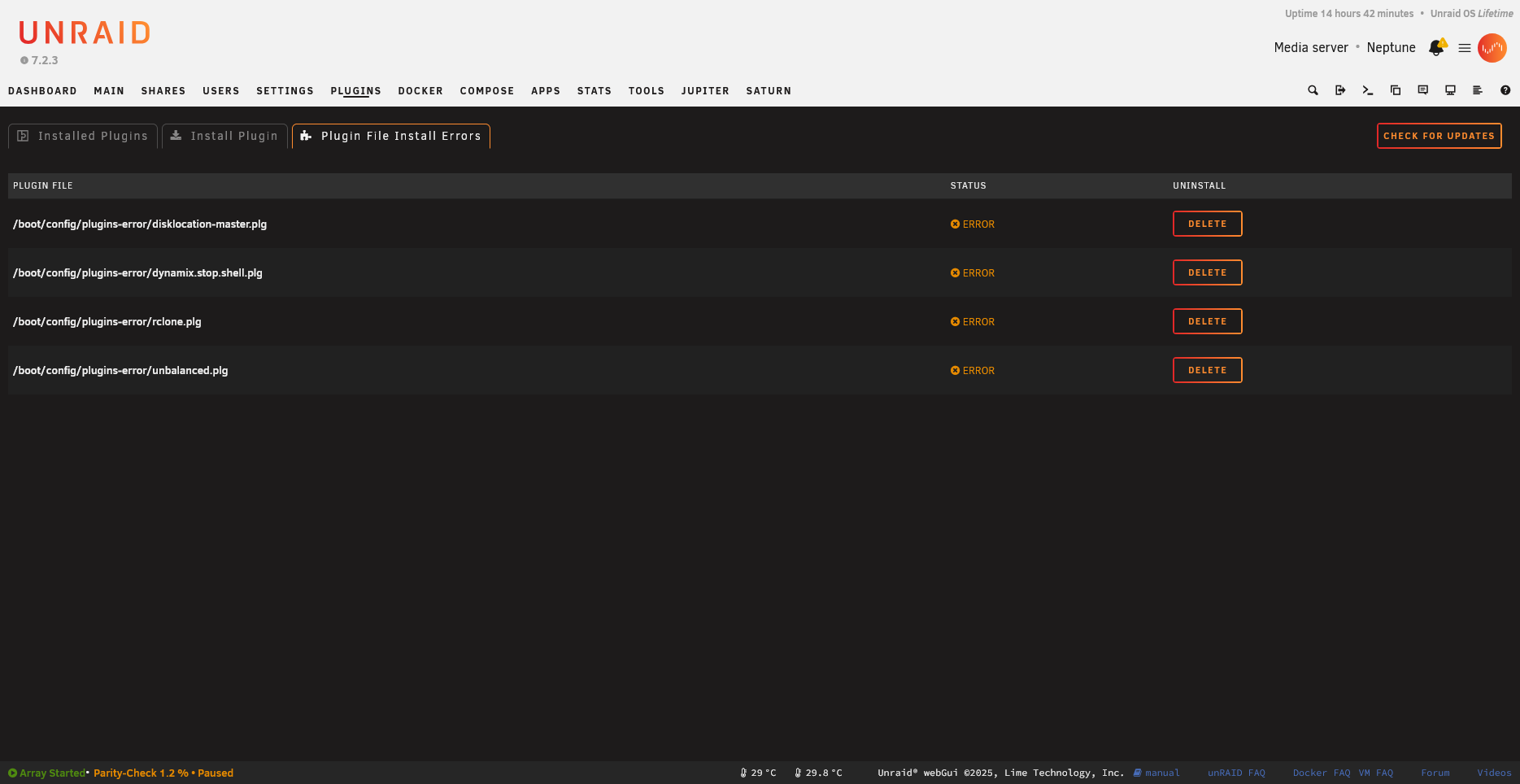Image resolution: width=1520 pixels, height=784 pixels.
Task: Click the feedback speech bubble icon
Action: point(1423,90)
